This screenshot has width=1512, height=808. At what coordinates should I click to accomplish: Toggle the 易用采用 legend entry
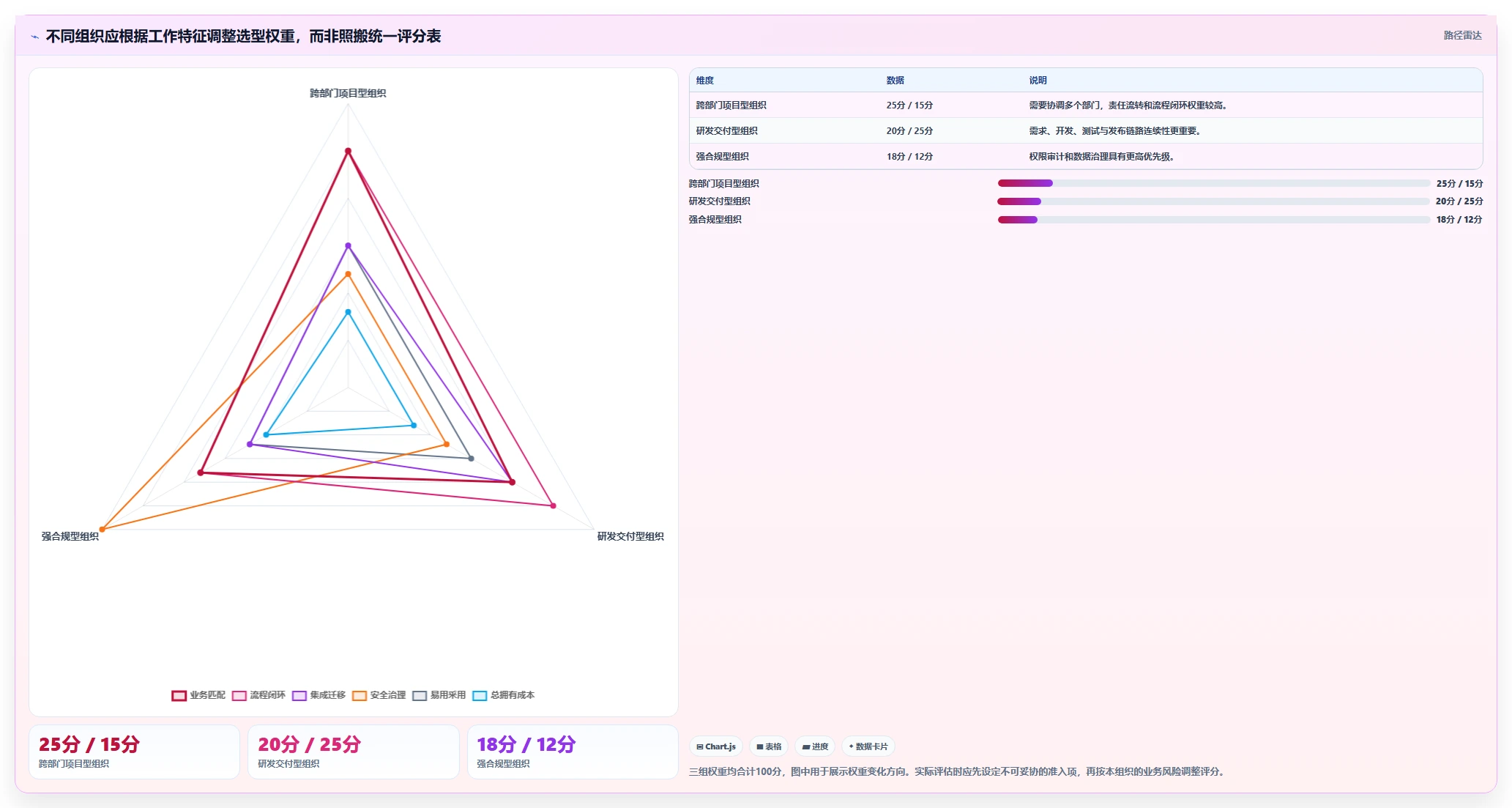point(439,695)
